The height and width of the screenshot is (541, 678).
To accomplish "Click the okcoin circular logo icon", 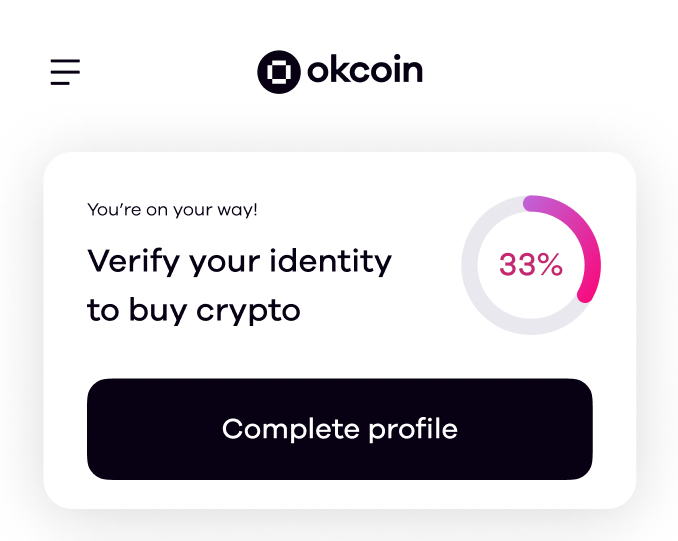I will (279, 72).
